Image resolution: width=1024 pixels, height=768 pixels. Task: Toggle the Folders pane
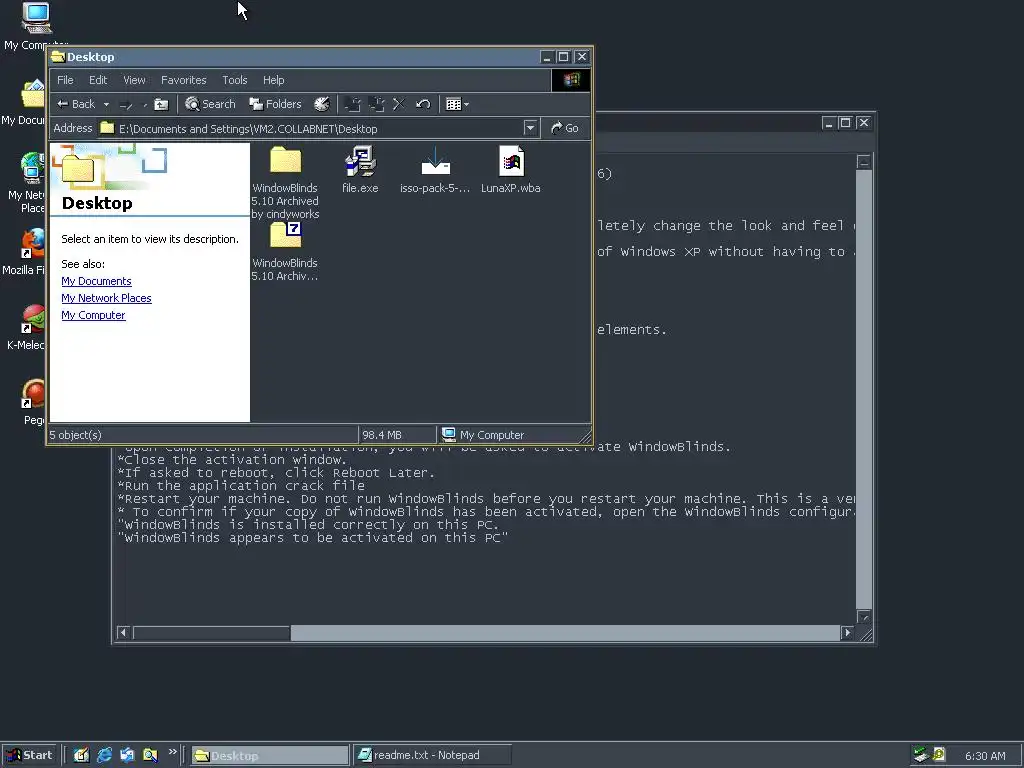click(275, 104)
